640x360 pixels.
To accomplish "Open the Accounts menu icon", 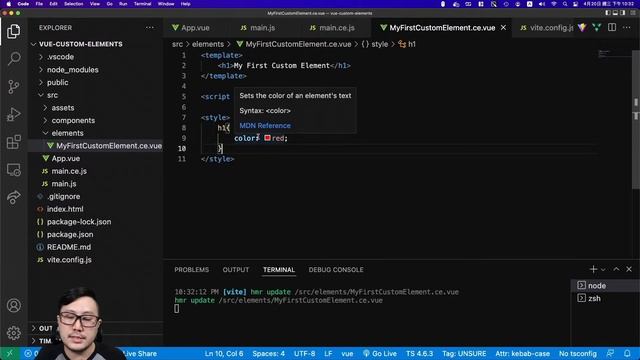I will (13, 305).
